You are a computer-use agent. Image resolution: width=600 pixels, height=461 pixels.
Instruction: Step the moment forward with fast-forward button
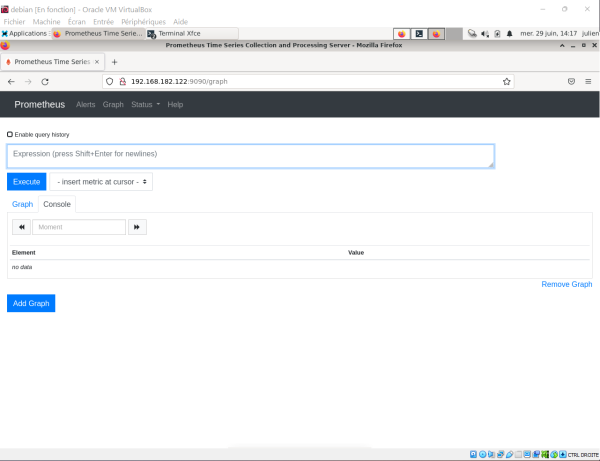click(x=137, y=227)
